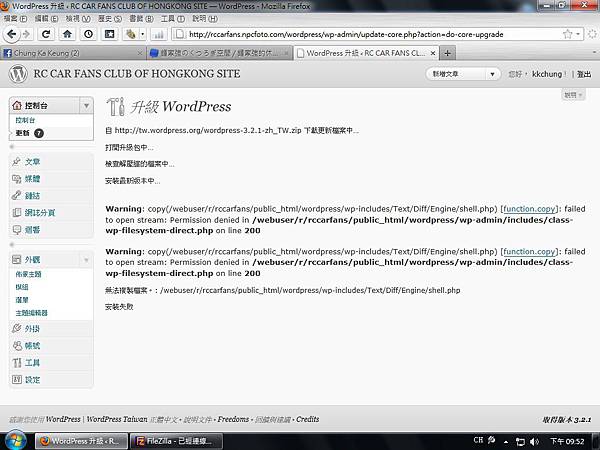Open 工具 (Tools) in the sidebar

(x=32, y=362)
